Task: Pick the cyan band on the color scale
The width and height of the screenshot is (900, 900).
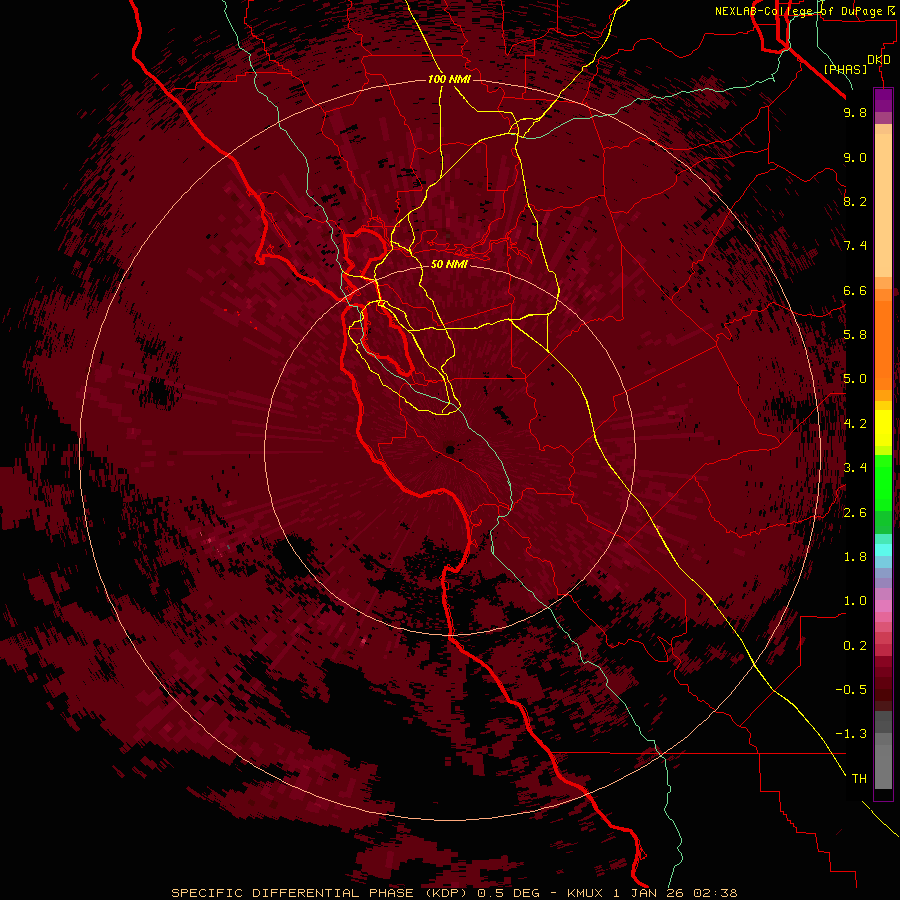Action: click(883, 550)
